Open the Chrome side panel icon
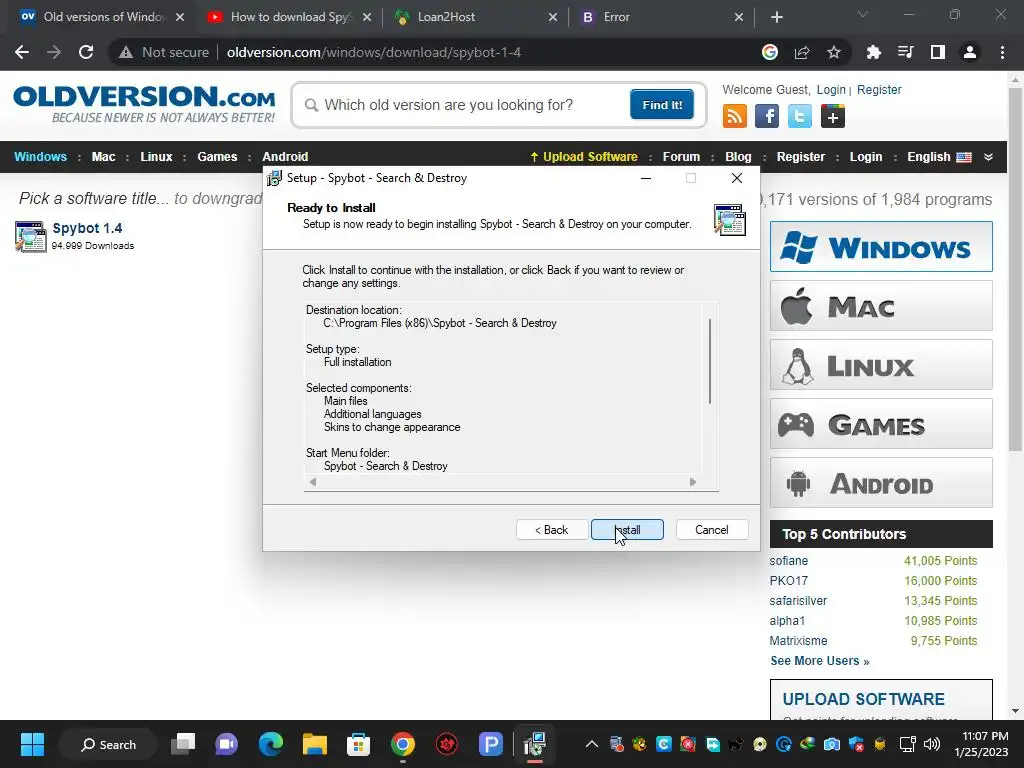This screenshot has height=768, width=1024. [x=938, y=52]
